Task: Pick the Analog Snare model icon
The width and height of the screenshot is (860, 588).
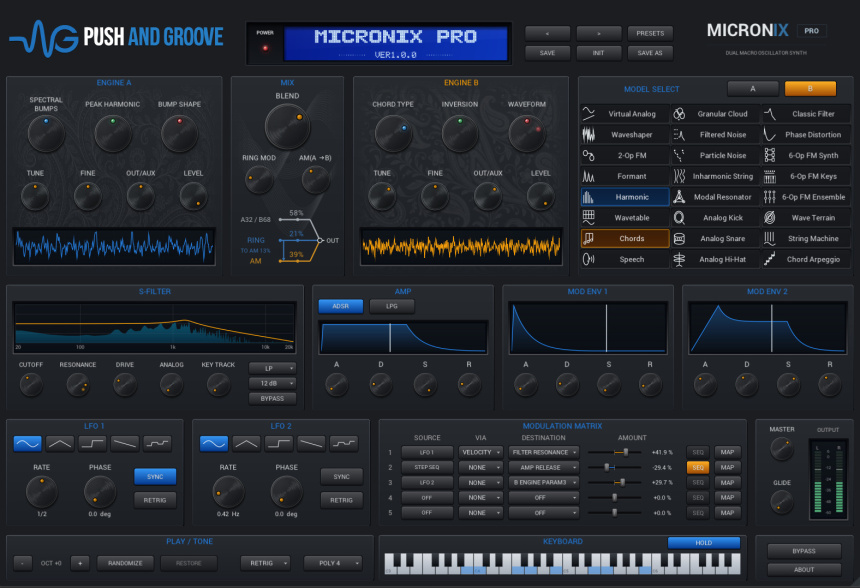Action: [x=679, y=239]
